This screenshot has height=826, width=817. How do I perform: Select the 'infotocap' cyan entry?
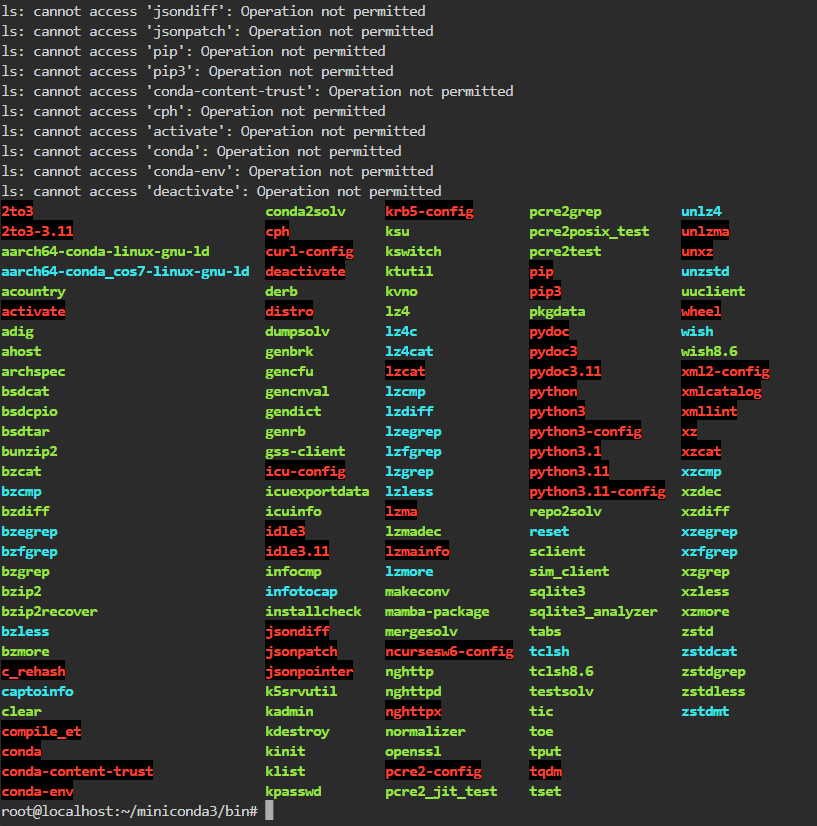(301, 592)
